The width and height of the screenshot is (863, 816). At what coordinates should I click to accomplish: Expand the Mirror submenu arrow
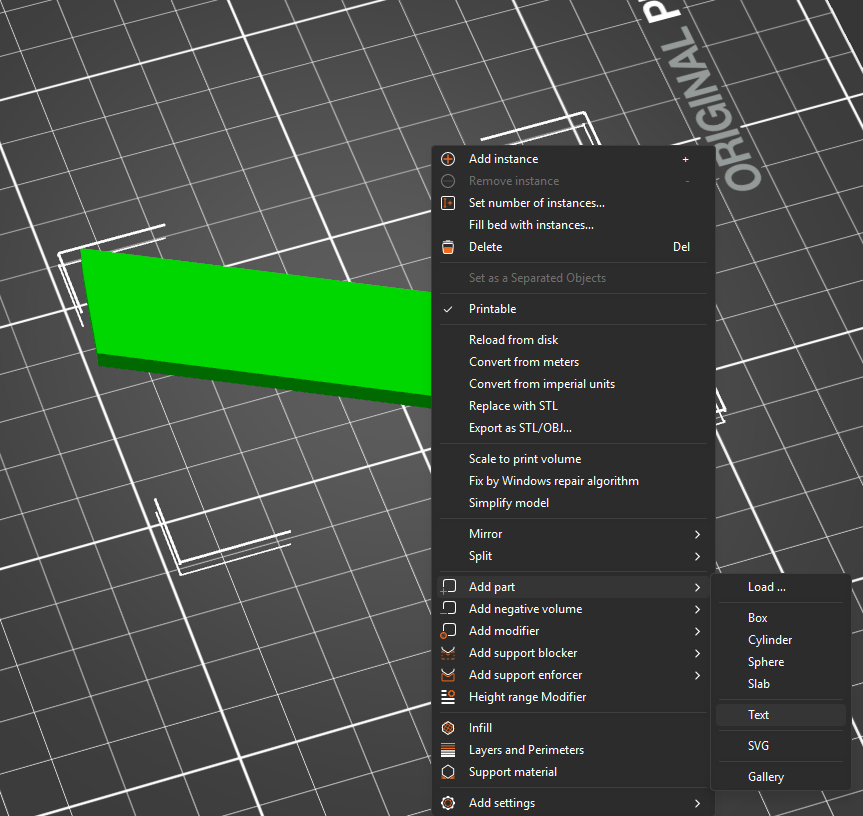click(x=697, y=534)
